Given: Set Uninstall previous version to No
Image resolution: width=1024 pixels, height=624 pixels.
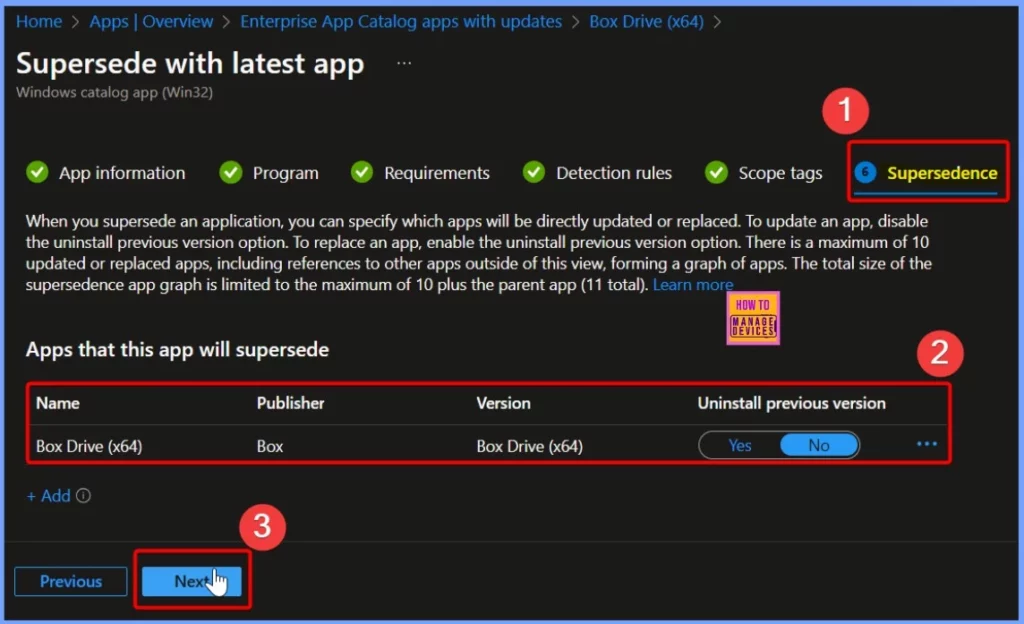Looking at the screenshot, I should (x=818, y=445).
